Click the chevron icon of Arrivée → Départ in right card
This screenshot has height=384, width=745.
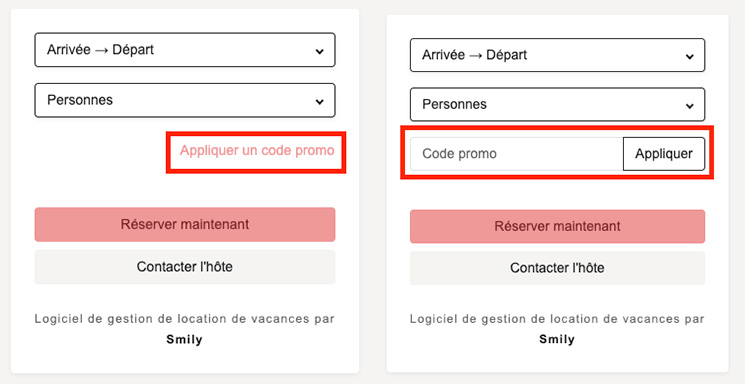[689, 57]
